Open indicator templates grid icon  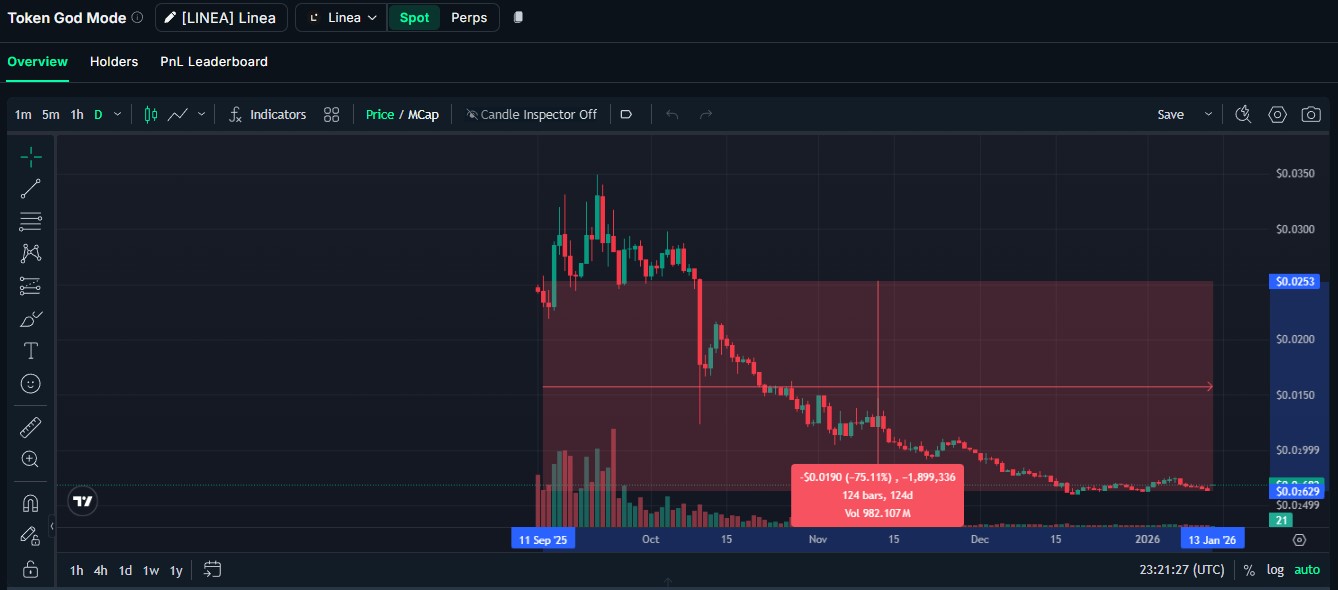point(332,115)
